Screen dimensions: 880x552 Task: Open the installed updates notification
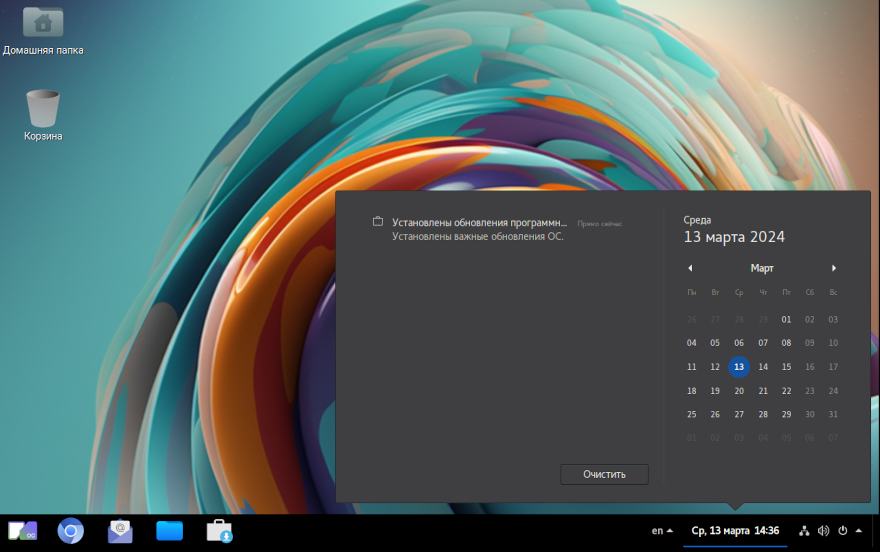coord(478,229)
